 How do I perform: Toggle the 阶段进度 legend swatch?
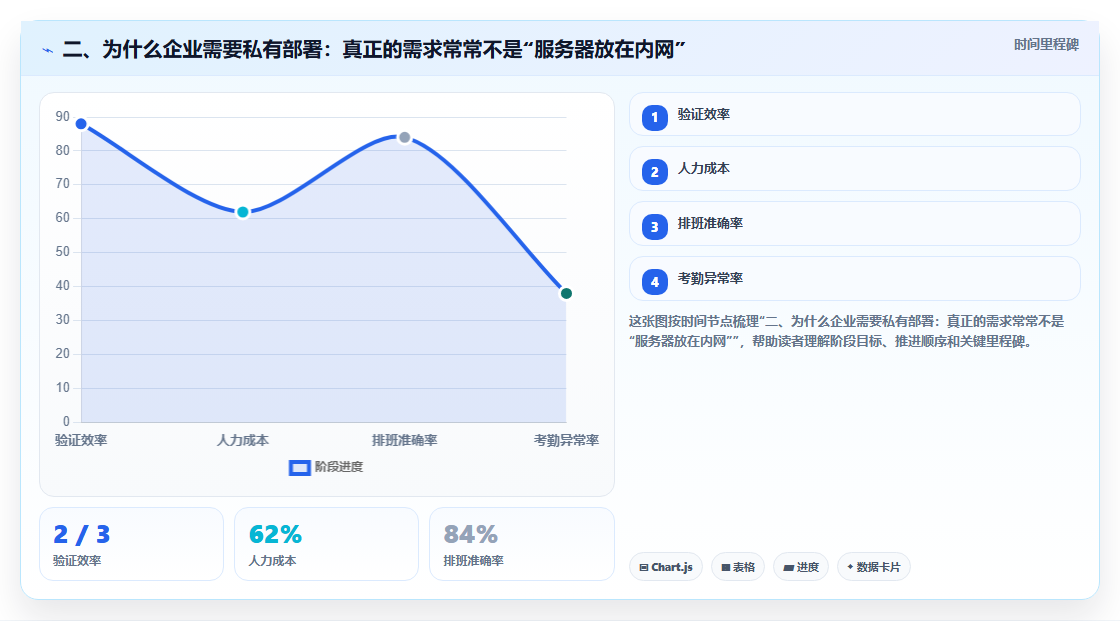pos(299,468)
